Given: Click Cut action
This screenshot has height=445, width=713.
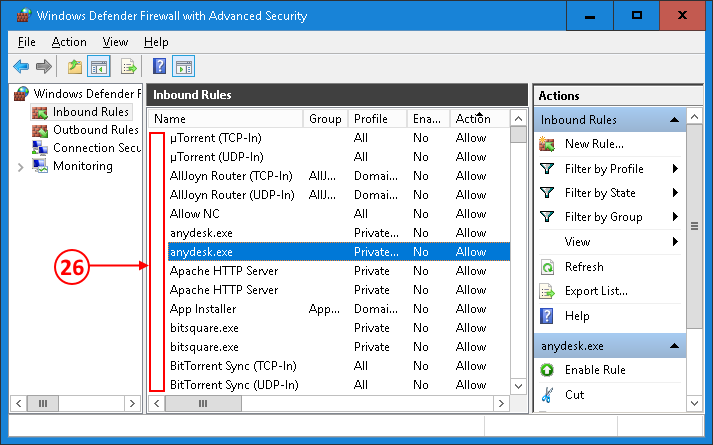Looking at the screenshot, I should coord(574,395).
